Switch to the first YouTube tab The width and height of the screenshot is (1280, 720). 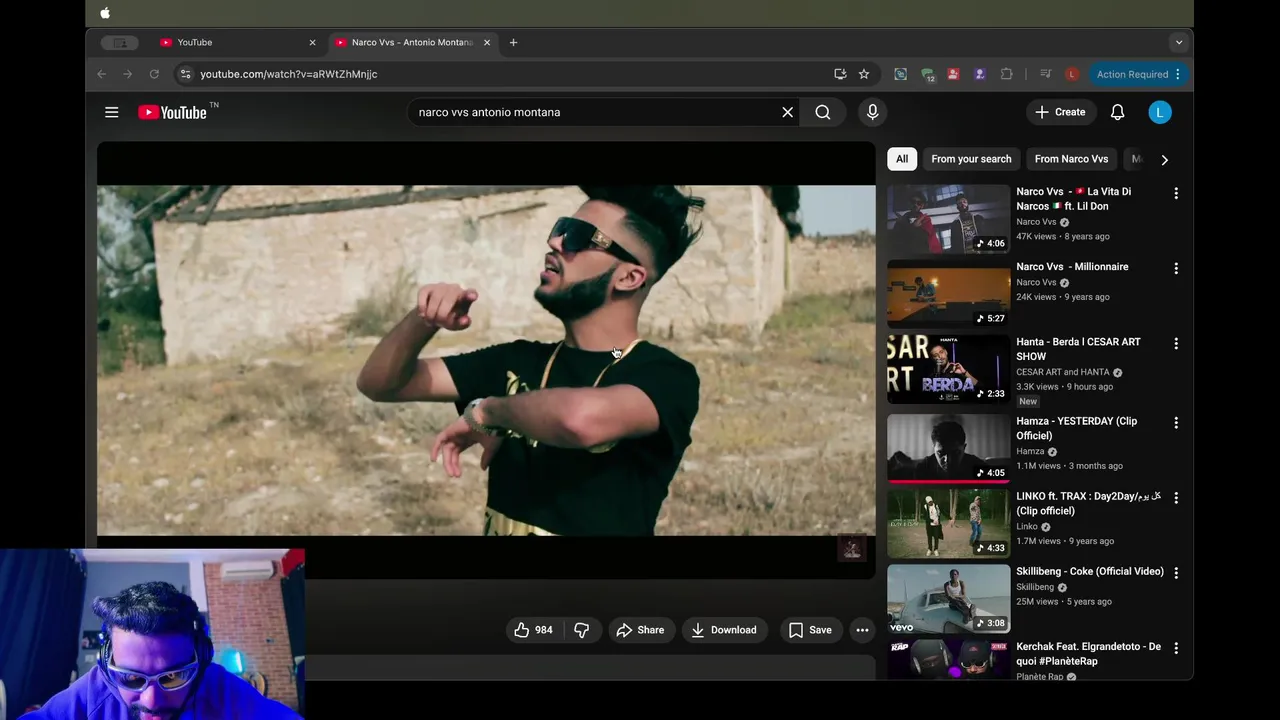click(237, 42)
